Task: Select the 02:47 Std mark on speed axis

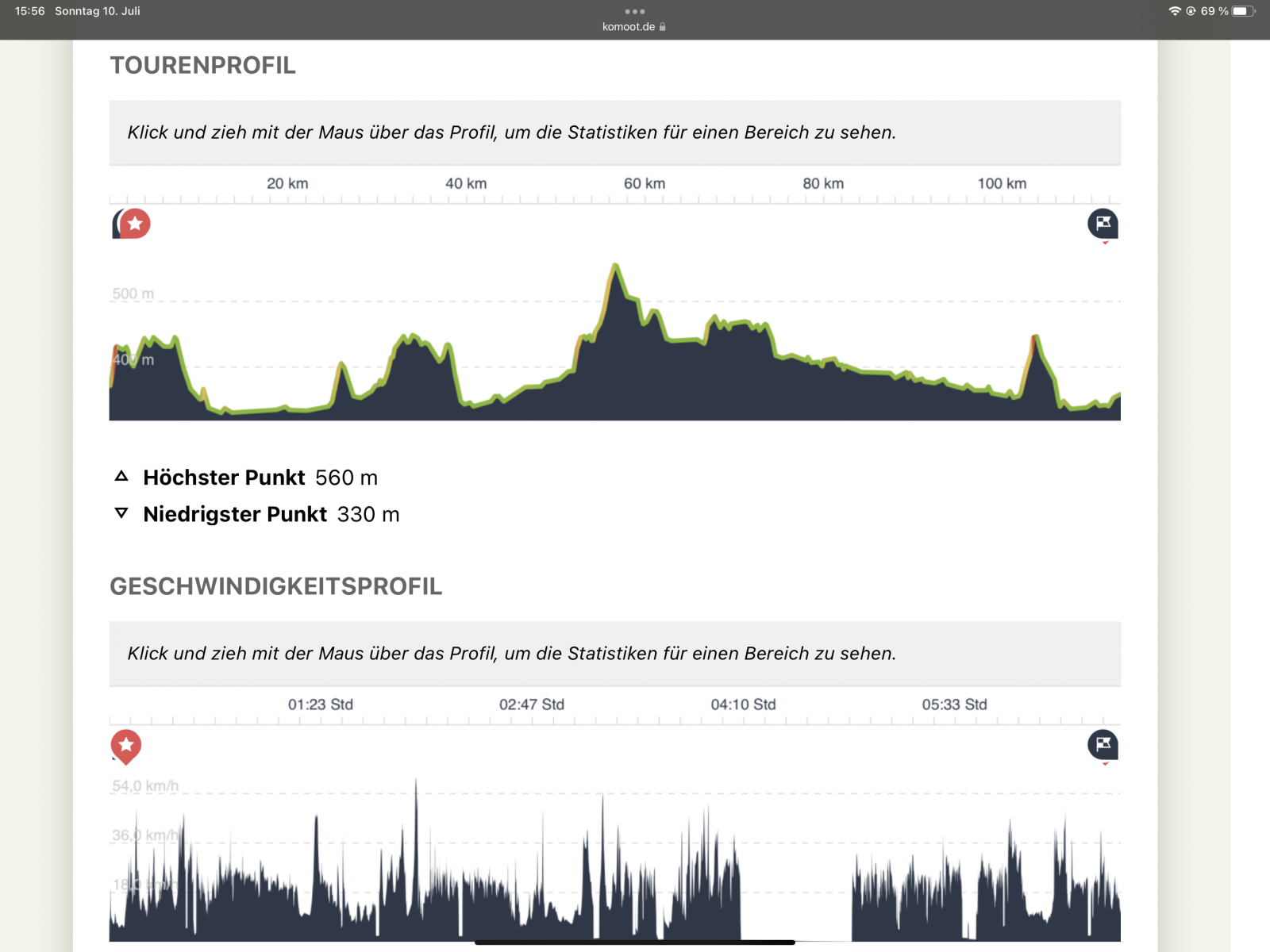Action: coord(532,704)
